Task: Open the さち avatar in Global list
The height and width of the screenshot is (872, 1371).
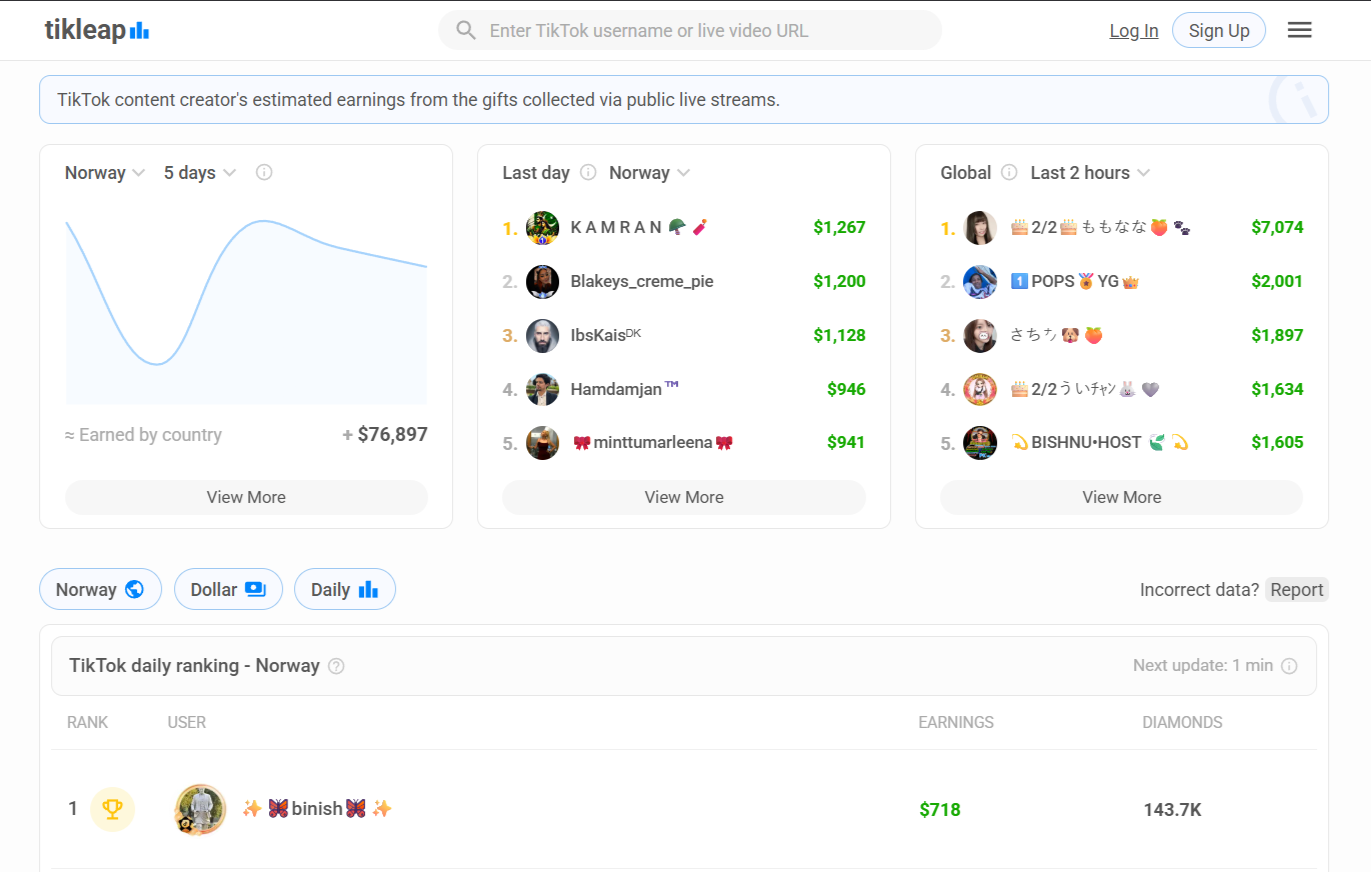Action: tap(980, 335)
